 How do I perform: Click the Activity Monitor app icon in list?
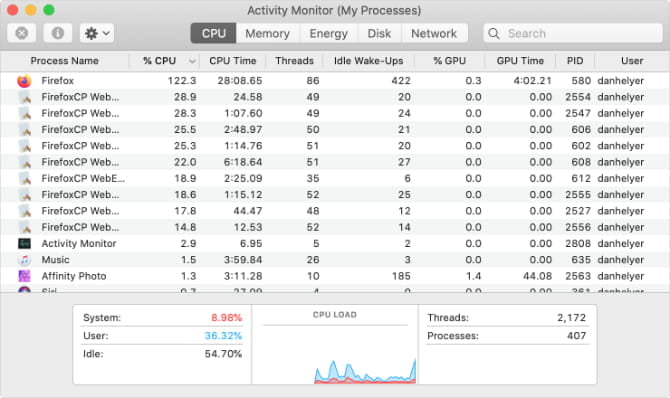24,243
